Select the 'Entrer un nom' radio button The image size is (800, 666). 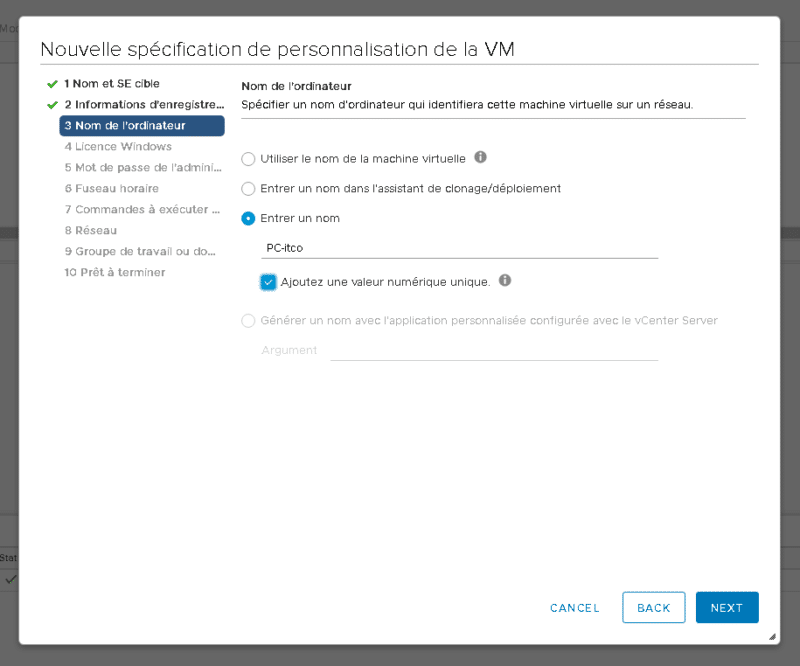(x=249, y=218)
